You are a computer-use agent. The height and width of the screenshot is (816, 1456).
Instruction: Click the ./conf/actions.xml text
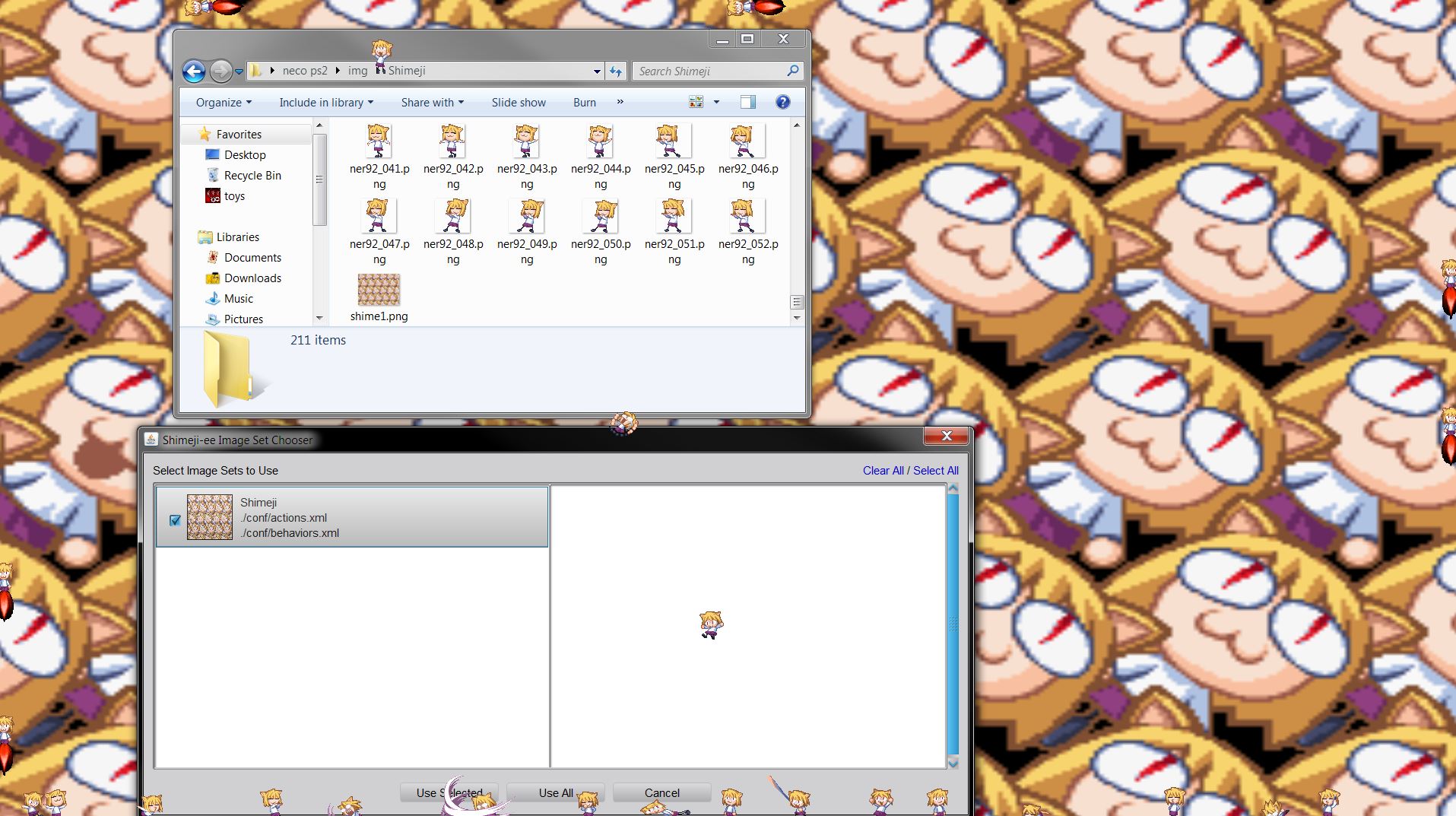pyautogui.click(x=284, y=518)
